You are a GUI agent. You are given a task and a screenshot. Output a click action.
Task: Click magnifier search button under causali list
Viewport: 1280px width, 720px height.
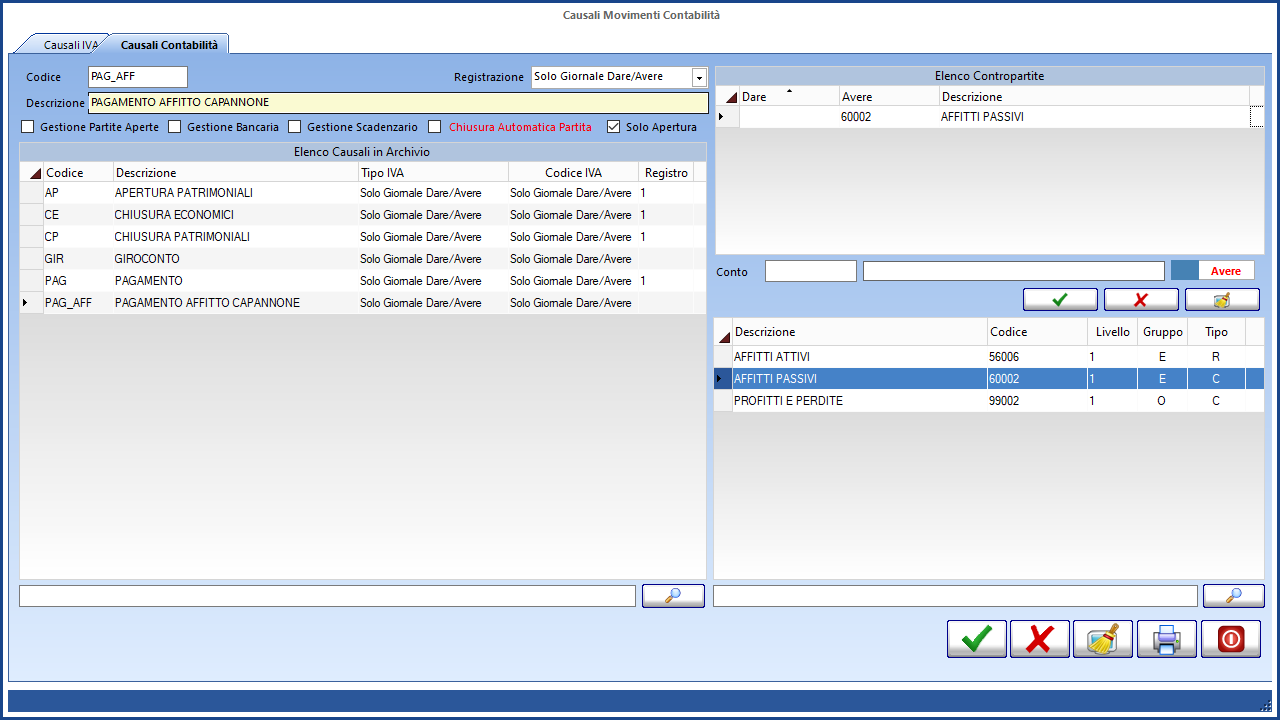pyautogui.click(x=673, y=596)
